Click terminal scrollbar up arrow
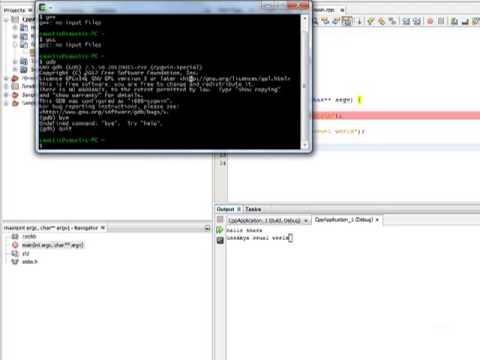The height and width of the screenshot is (360, 480). pos(305,19)
